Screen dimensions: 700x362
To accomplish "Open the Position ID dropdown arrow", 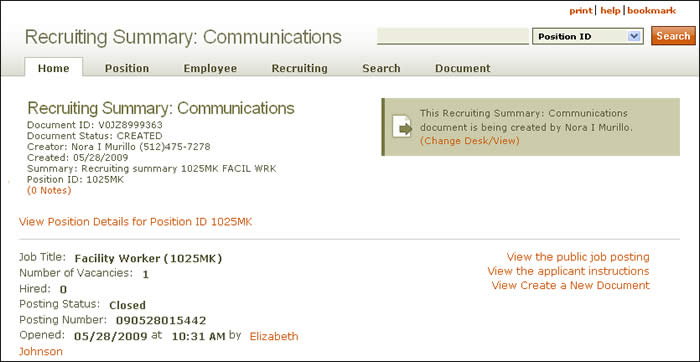I will pos(633,37).
